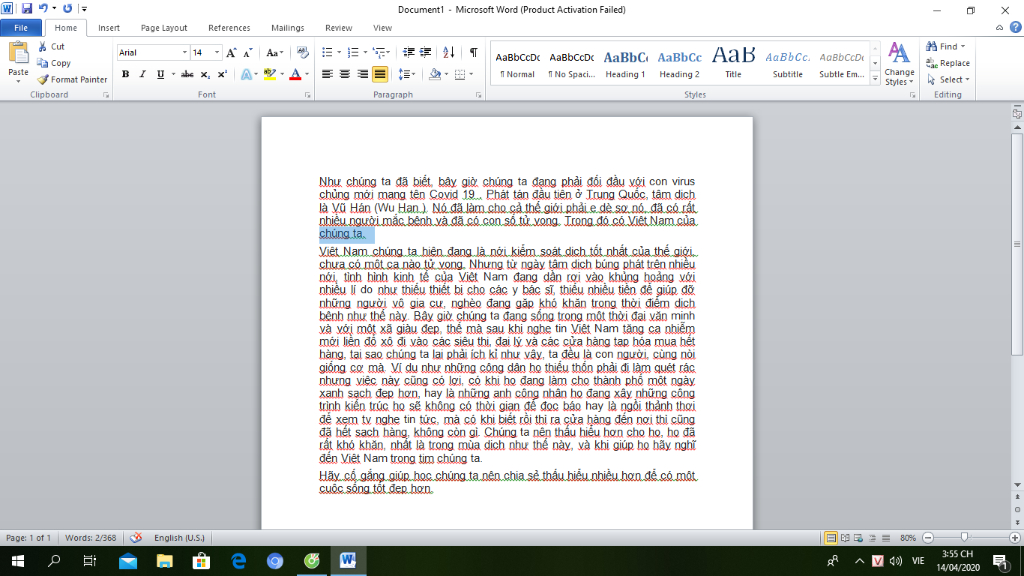Apply the No Spacing style
1024x576 pixels.
[571, 63]
